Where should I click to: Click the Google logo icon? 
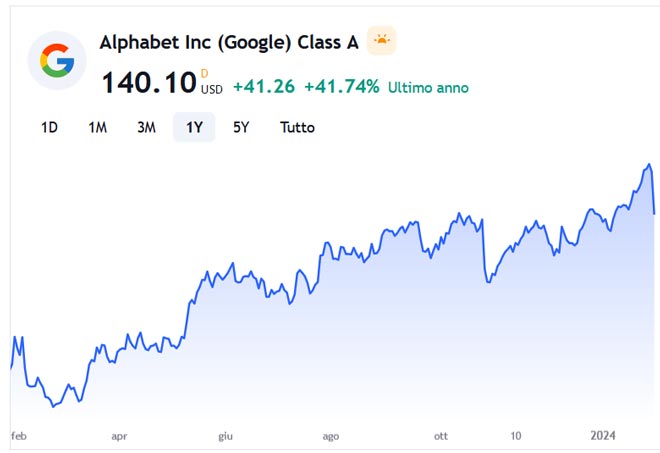57,61
